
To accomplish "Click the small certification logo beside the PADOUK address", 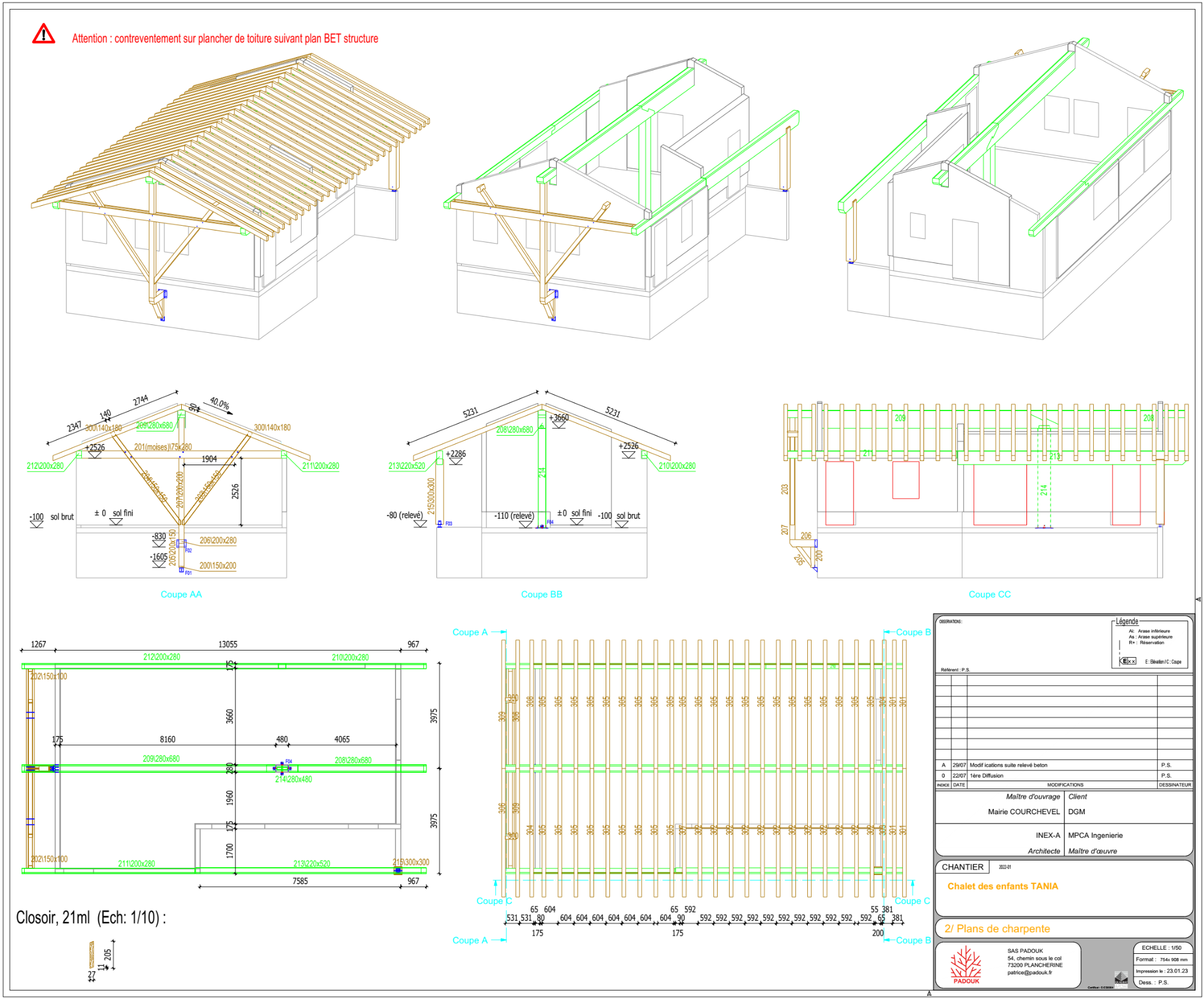I will (x=1121, y=979).
